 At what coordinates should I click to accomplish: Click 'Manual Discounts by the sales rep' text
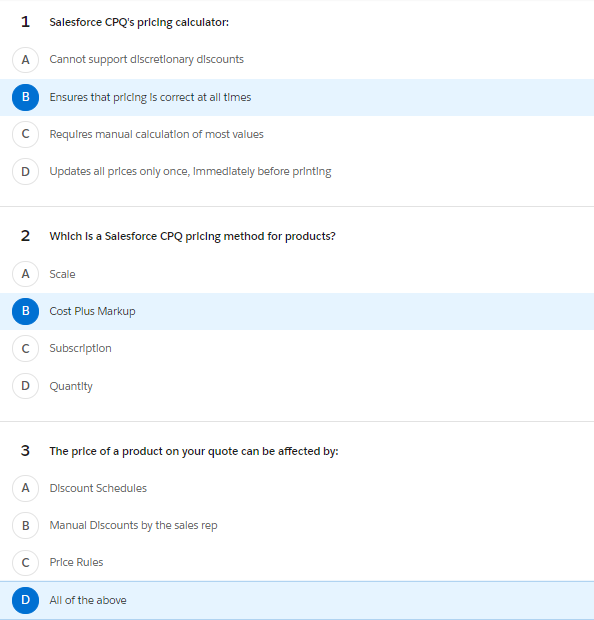click(133, 525)
